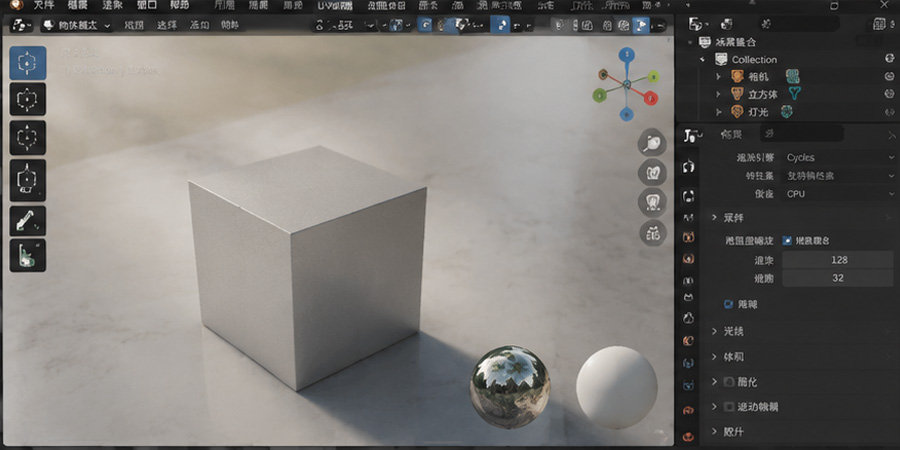Image resolution: width=900 pixels, height=450 pixels.
Task: Open the device dropdown showing CPU
Action: point(840,194)
